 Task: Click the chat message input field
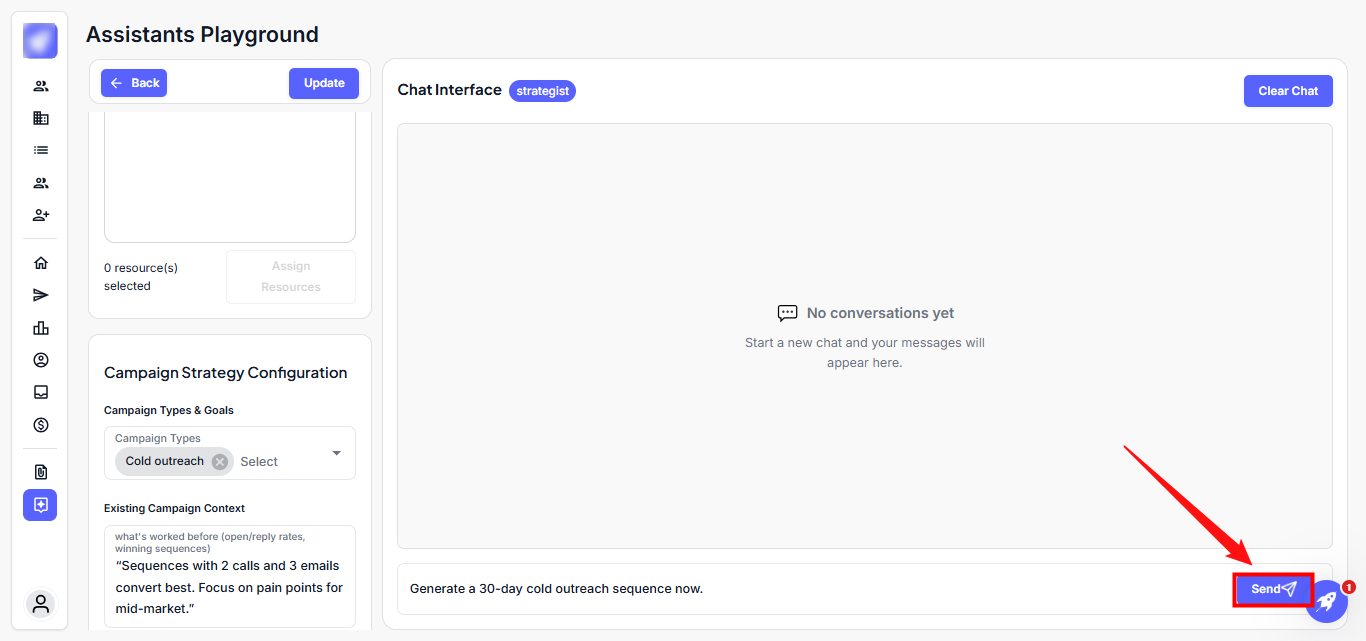(800, 589)
